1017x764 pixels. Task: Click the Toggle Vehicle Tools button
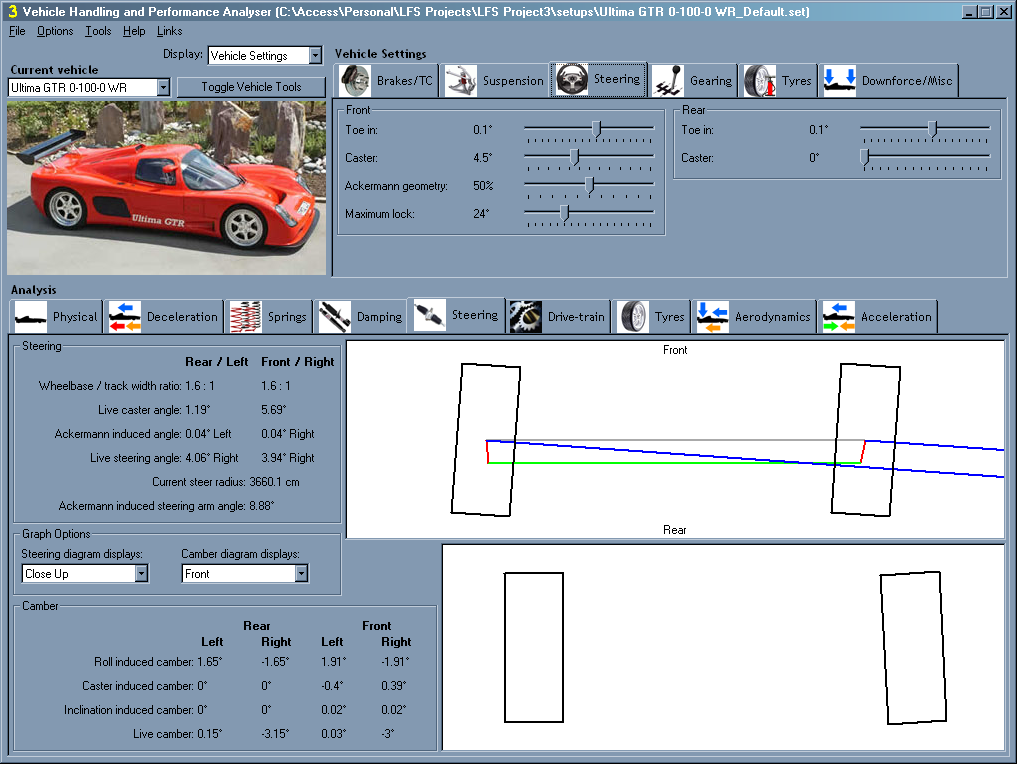pos(251,87)
